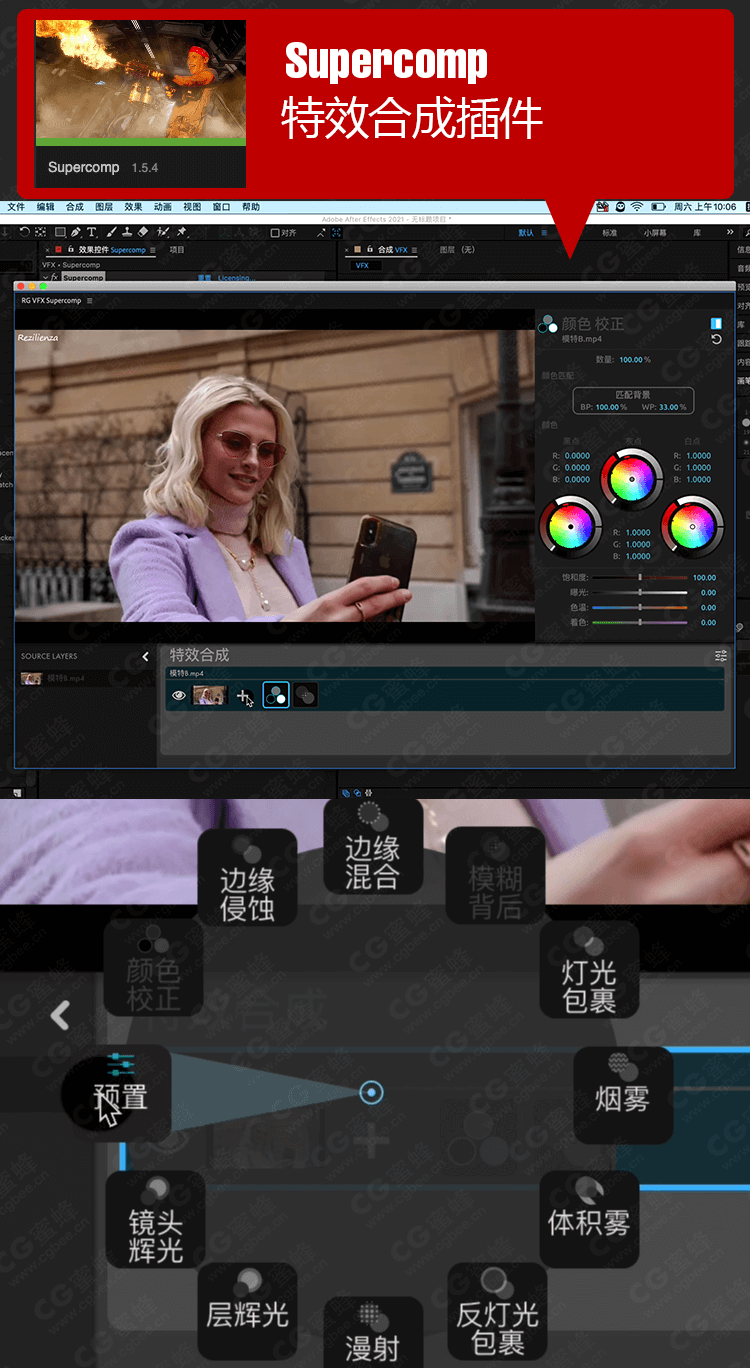Viewport: 750px width, 1368px height.
Task: Choose 层辉光 from the radial menu
Action: pyautogui.click(x=247, y=1311)
